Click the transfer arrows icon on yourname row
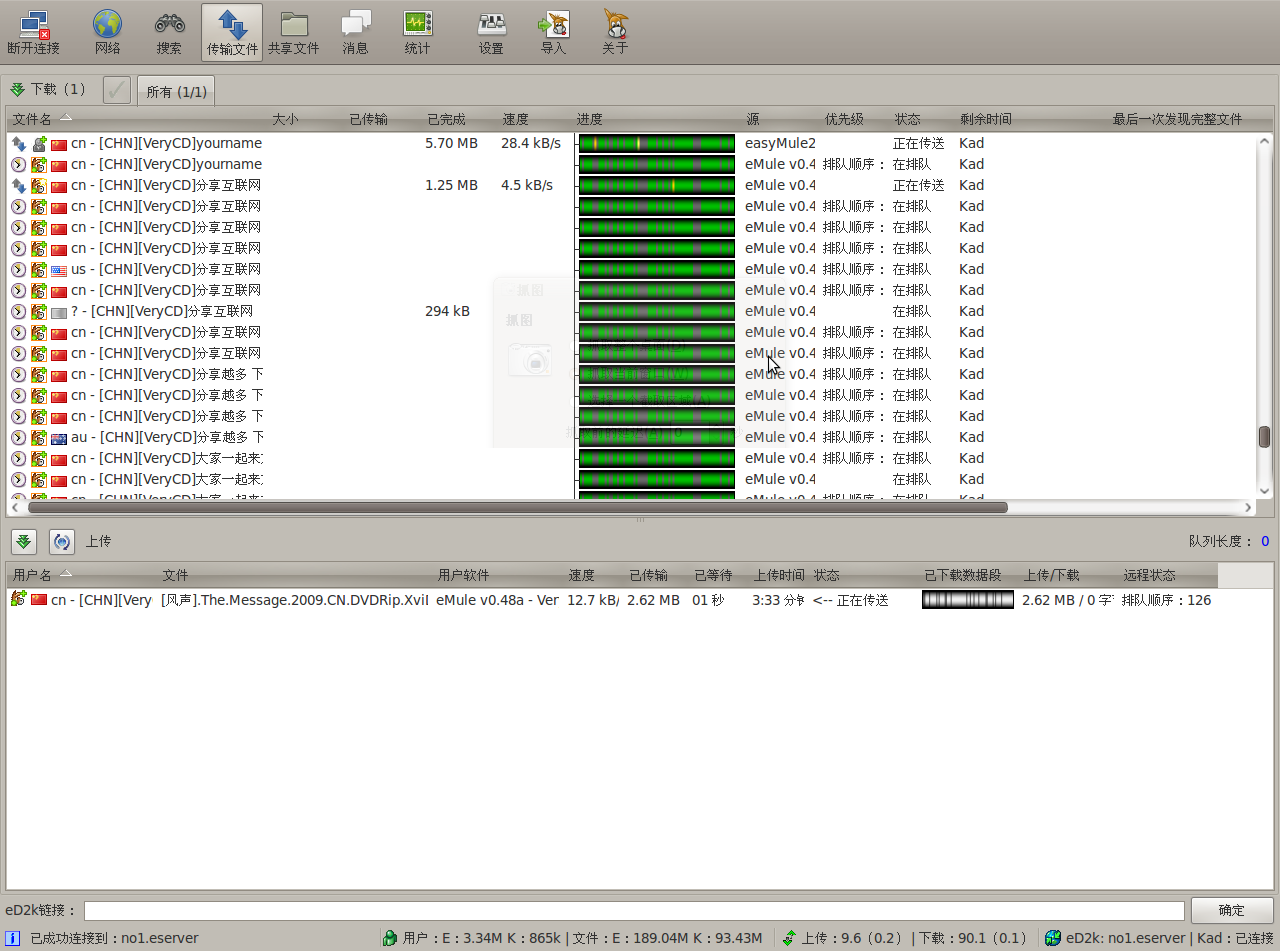Screen dimensions: 1280x951 coord(18,143)
